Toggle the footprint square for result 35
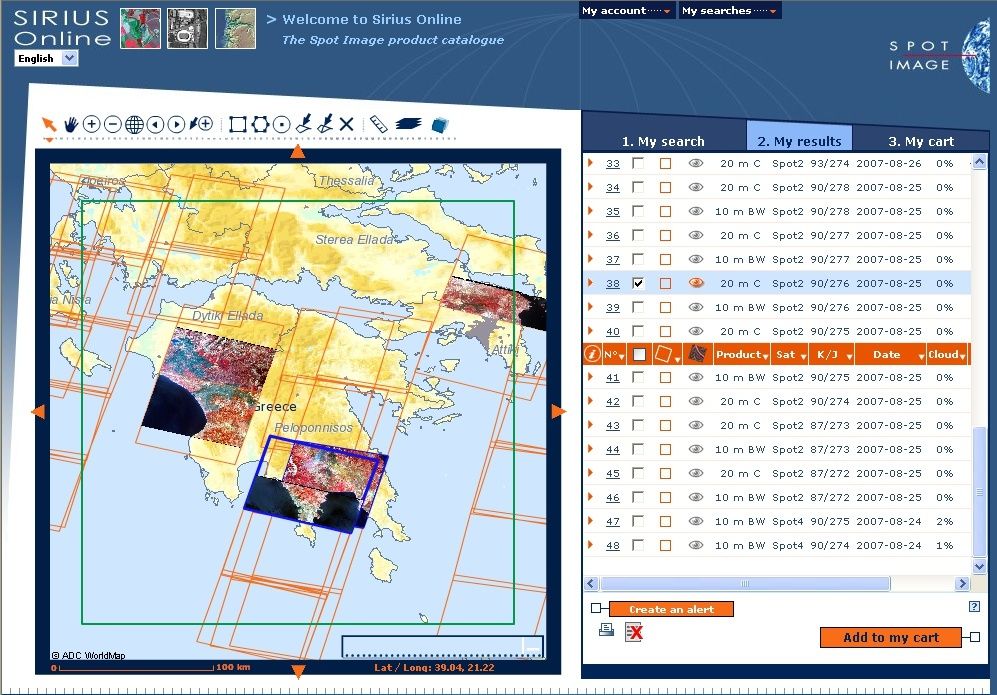The height and width of the screenshot is (695, 997). tap(665, 212)
